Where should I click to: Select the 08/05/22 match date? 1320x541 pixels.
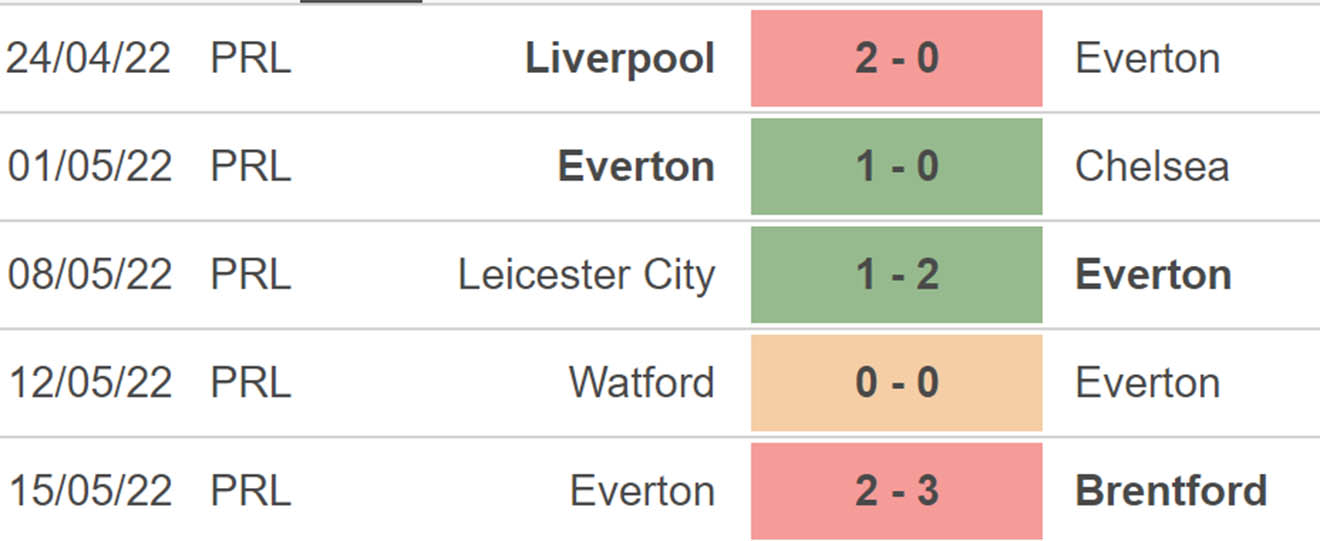(x=89, y=274)
